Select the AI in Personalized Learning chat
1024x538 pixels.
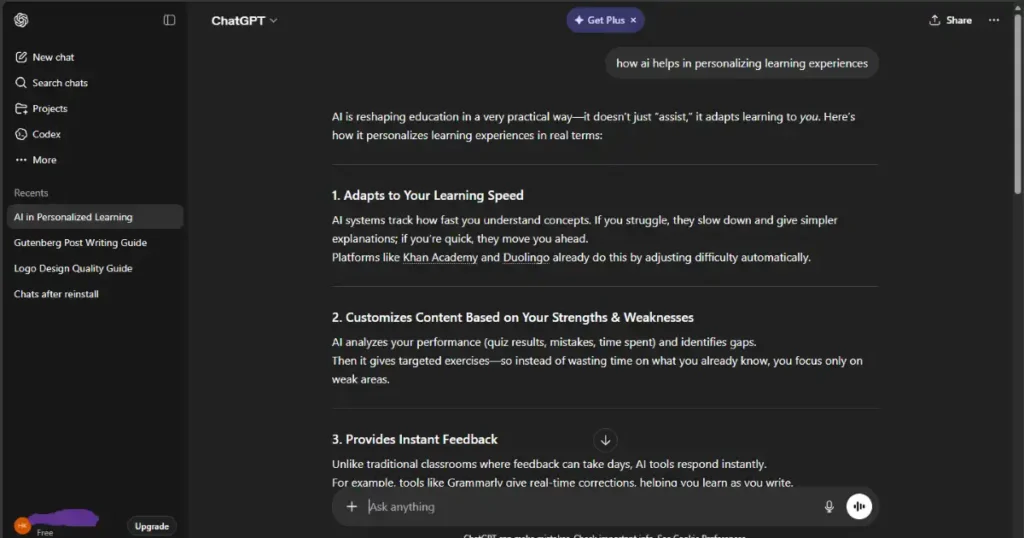coord(95,217)
